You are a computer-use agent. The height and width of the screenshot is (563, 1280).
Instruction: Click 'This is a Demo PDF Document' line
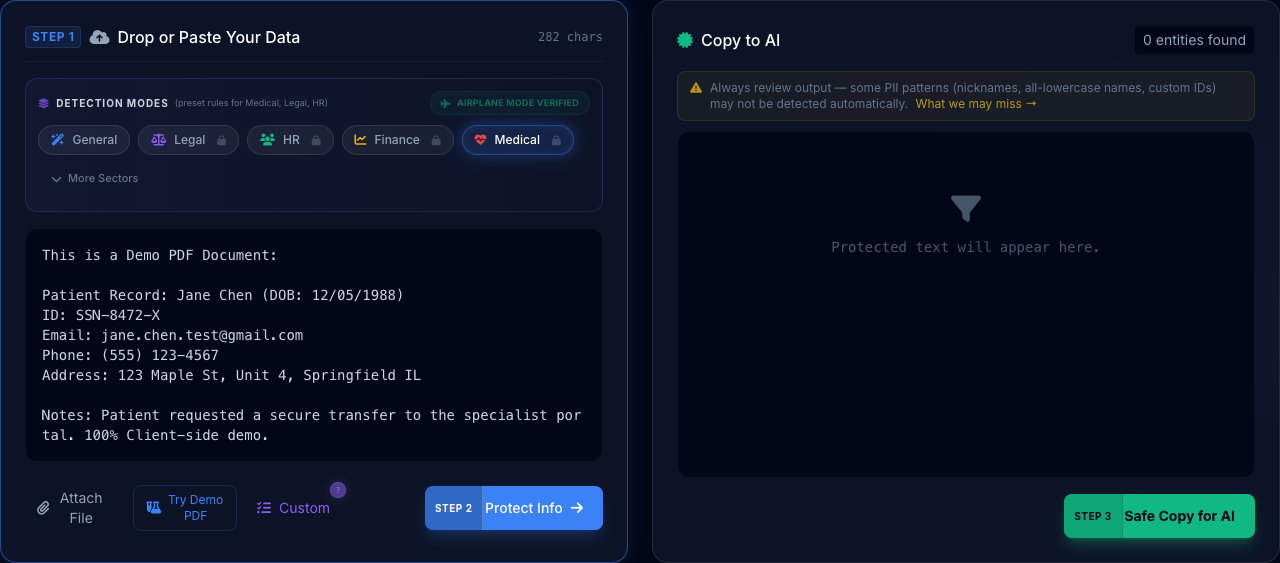point(160,255)
